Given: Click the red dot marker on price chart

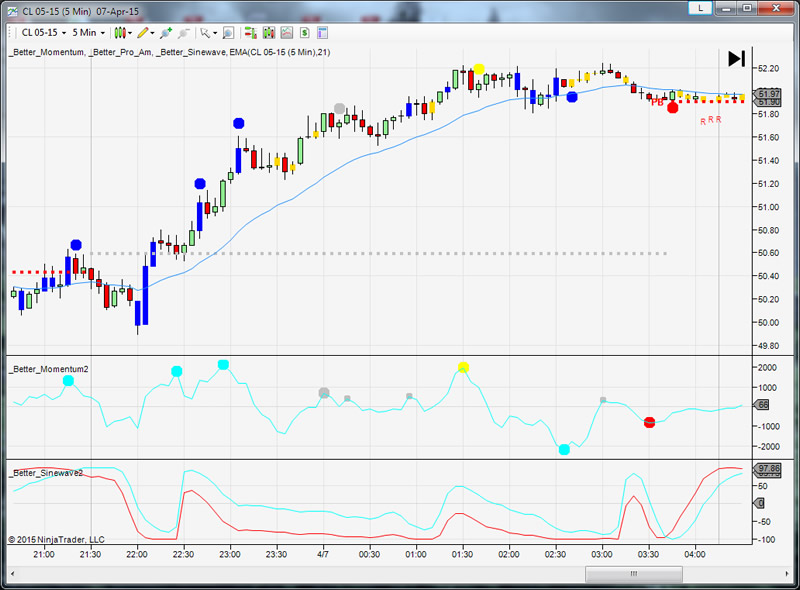Looking at the screenshot, I should pos(672,108).
